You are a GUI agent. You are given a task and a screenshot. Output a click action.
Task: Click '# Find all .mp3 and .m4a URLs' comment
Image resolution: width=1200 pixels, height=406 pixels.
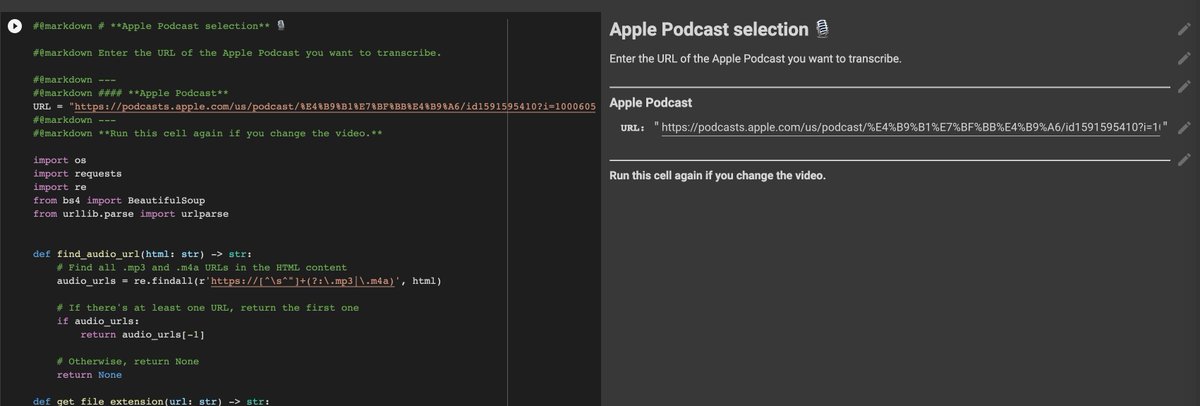pyautogui.click(x=203, y=268)
